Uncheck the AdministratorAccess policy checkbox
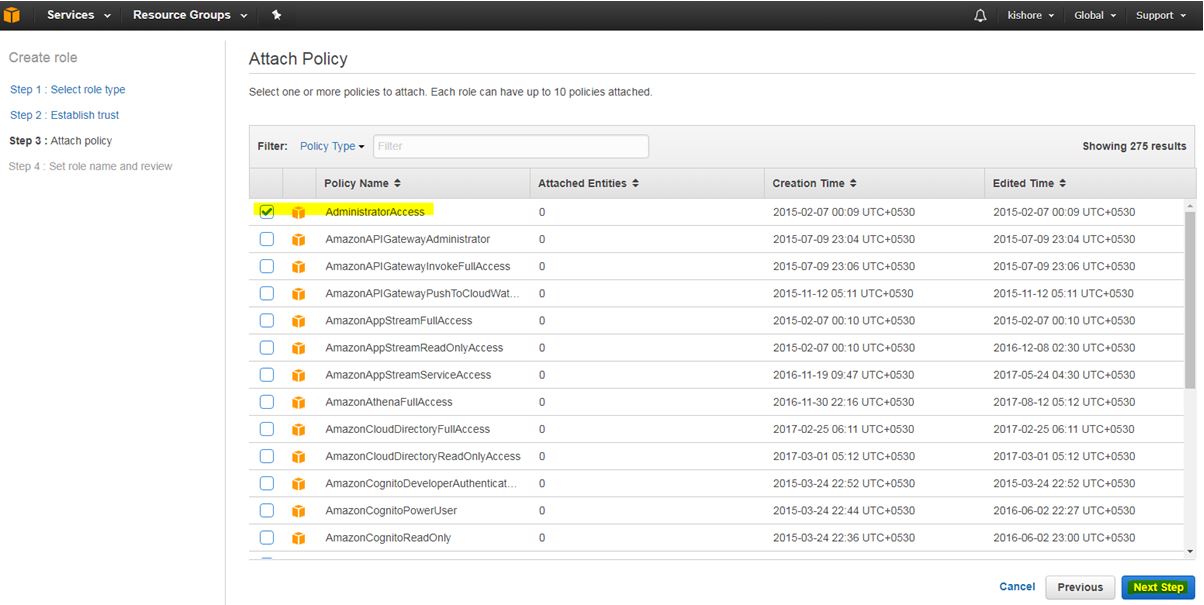 pyautogui.click(x=267, y=212)
